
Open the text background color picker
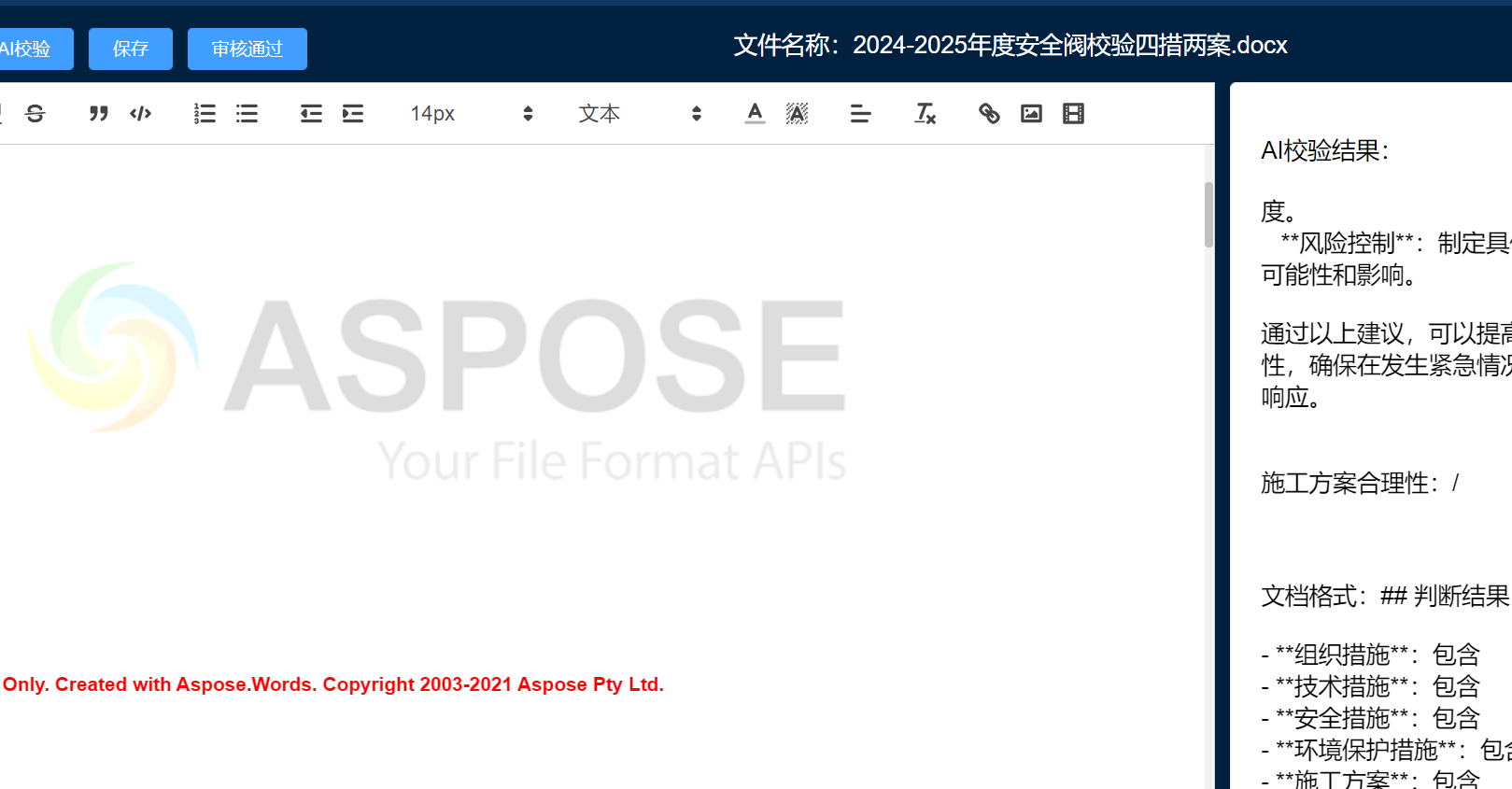pos(797,114)
